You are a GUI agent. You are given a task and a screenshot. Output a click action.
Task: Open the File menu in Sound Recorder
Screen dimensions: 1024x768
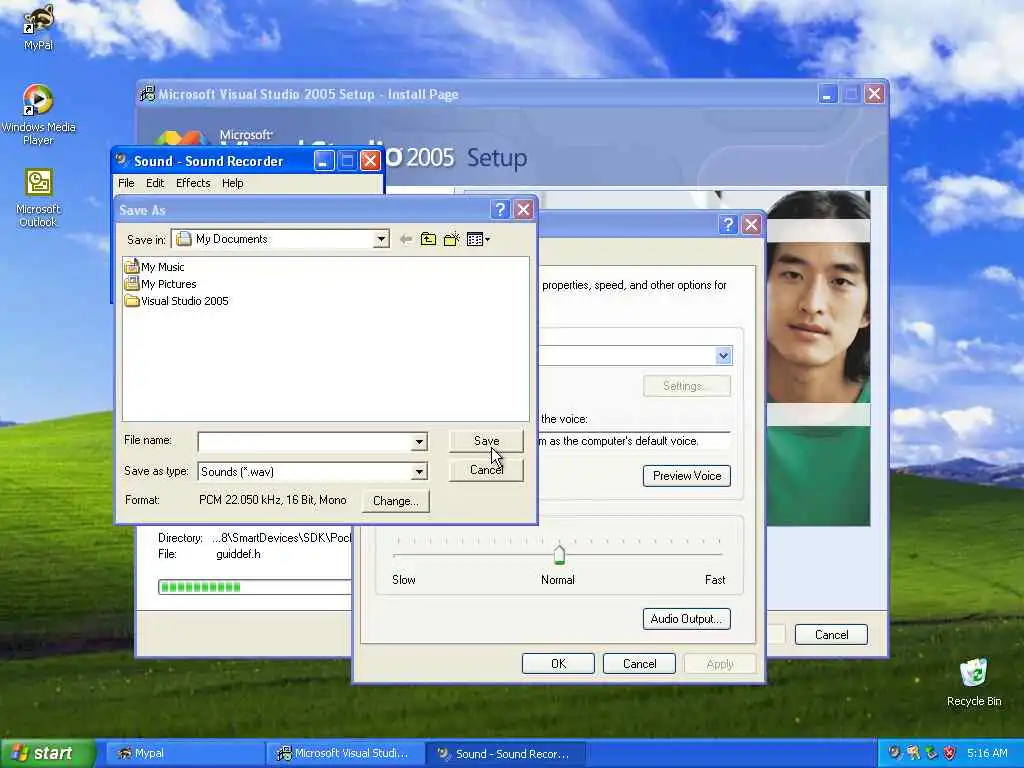[126, 184]
